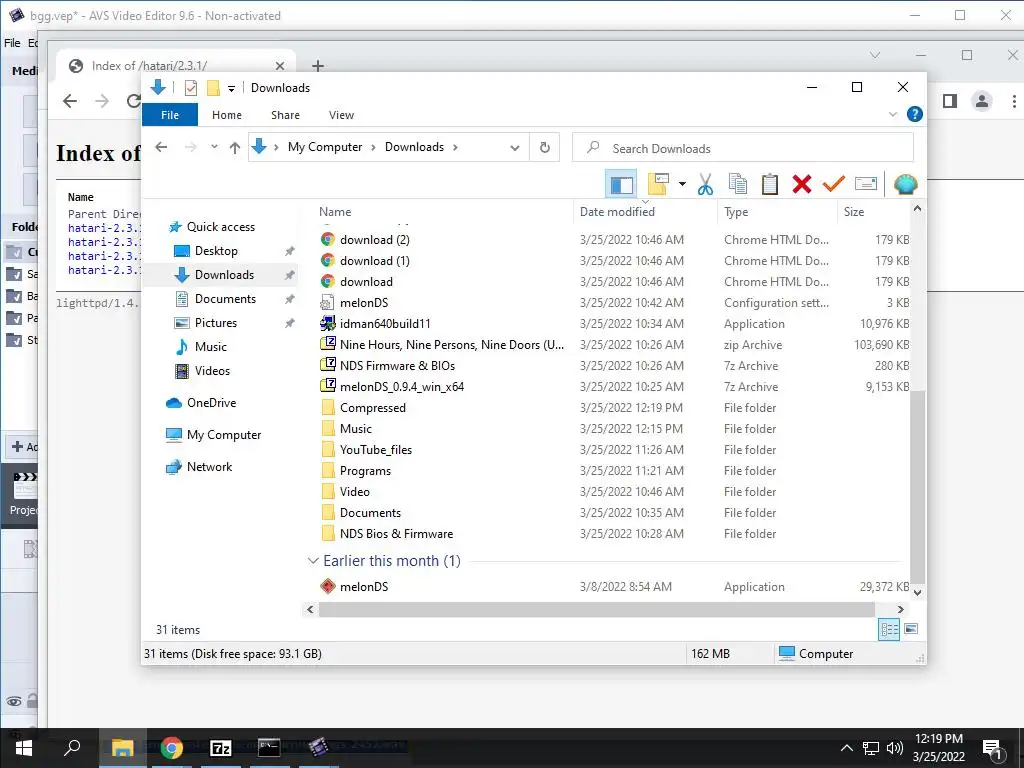Select the Compressed folder
The image size is (1024, 768).
(372, 408)
